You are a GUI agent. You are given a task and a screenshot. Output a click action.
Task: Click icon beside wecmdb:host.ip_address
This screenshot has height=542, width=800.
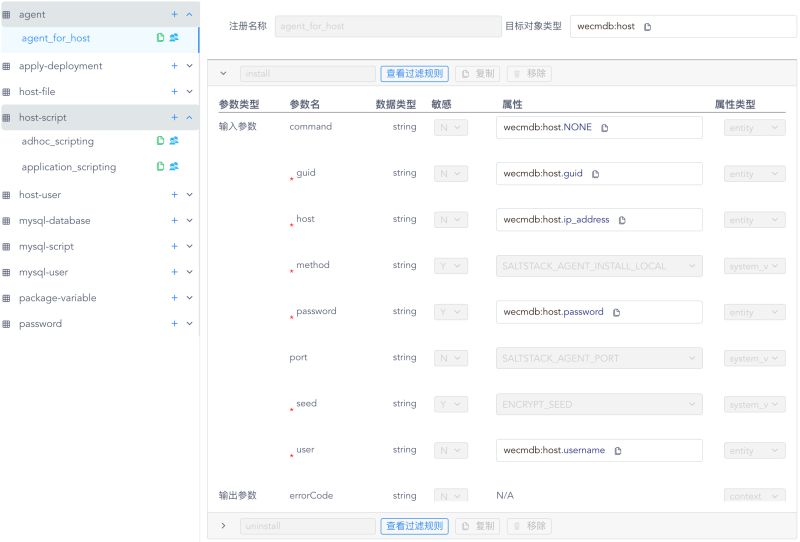[x=622, y=220]
